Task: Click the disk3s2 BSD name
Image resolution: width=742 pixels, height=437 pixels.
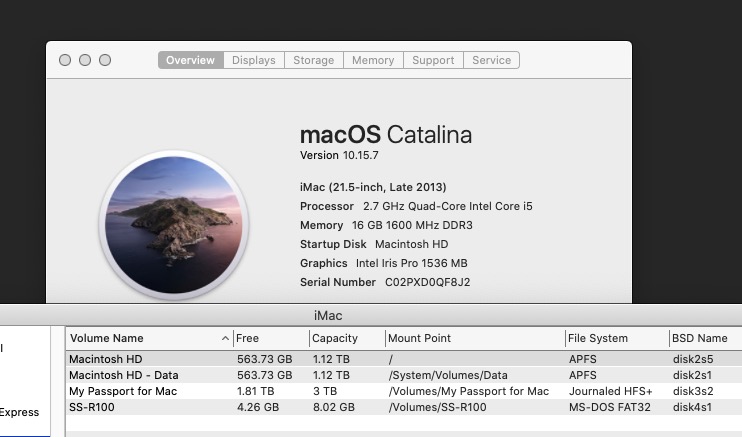Action: [693, 391]
